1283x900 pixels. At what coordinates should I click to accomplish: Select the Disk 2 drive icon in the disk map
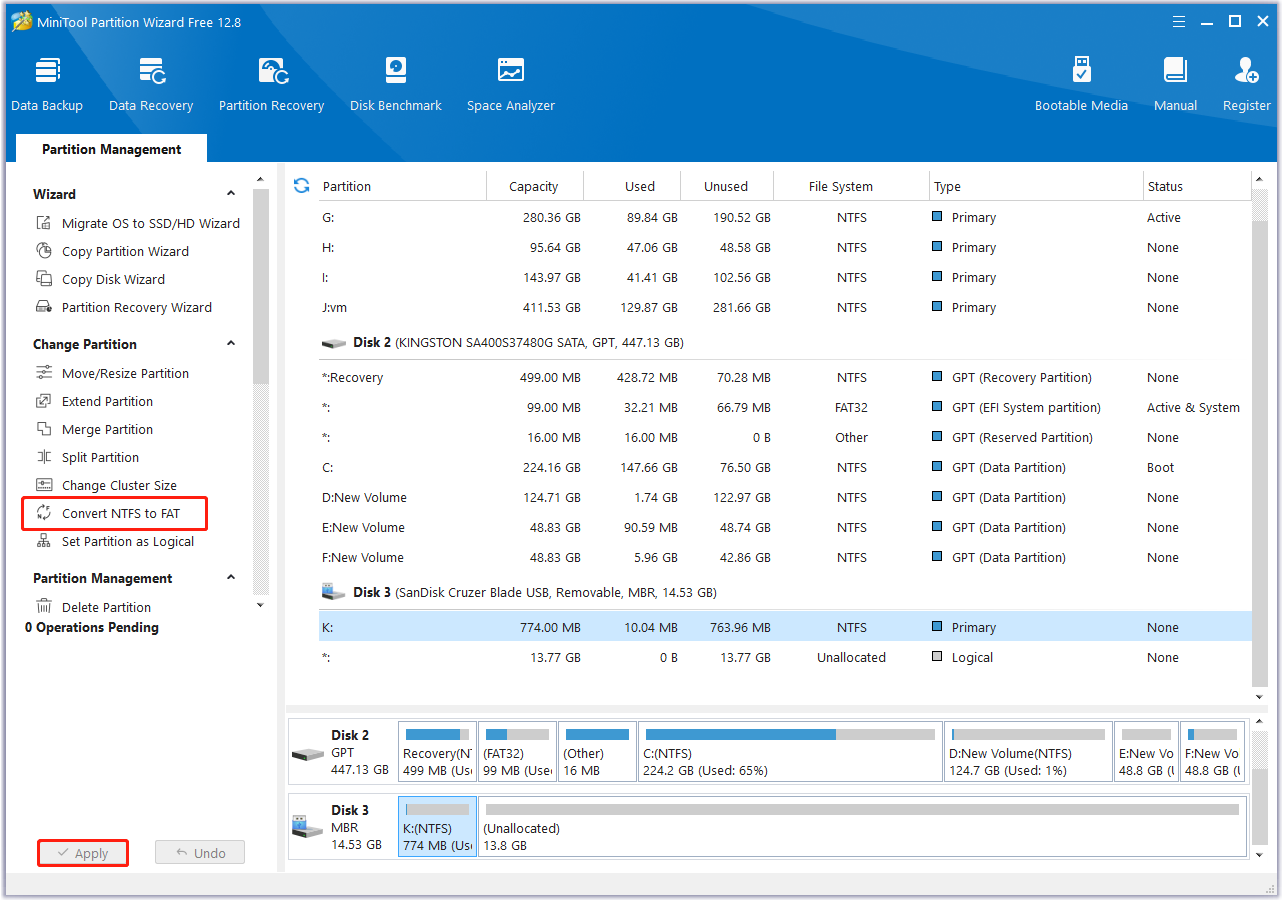coord(308,753)
